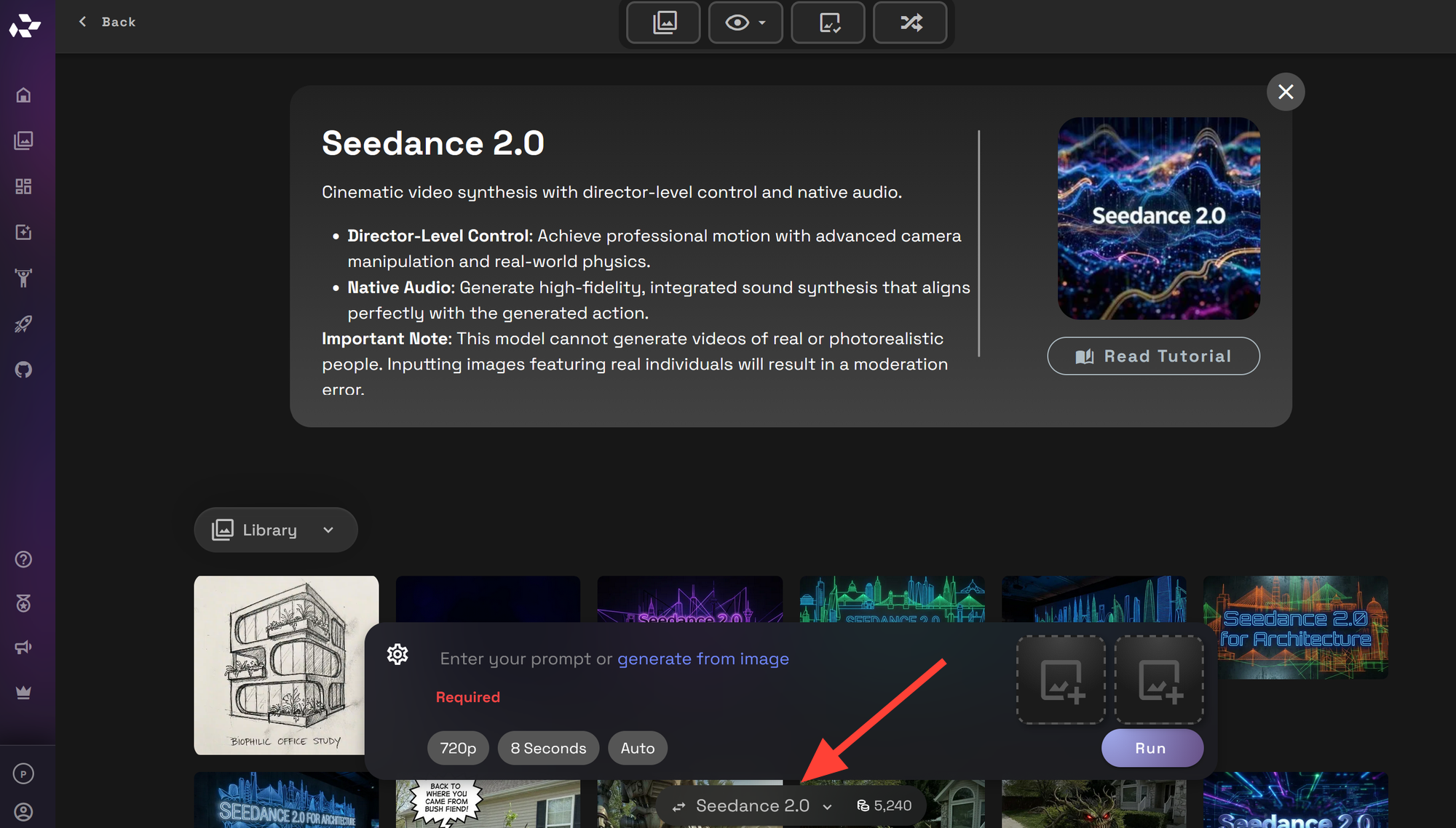Image resolution: width=1456 pixels, height=828 pixels.
Task: Select the crown upgrade icon in sidebar
Action: pyautogui.click(x=24, y=692)
